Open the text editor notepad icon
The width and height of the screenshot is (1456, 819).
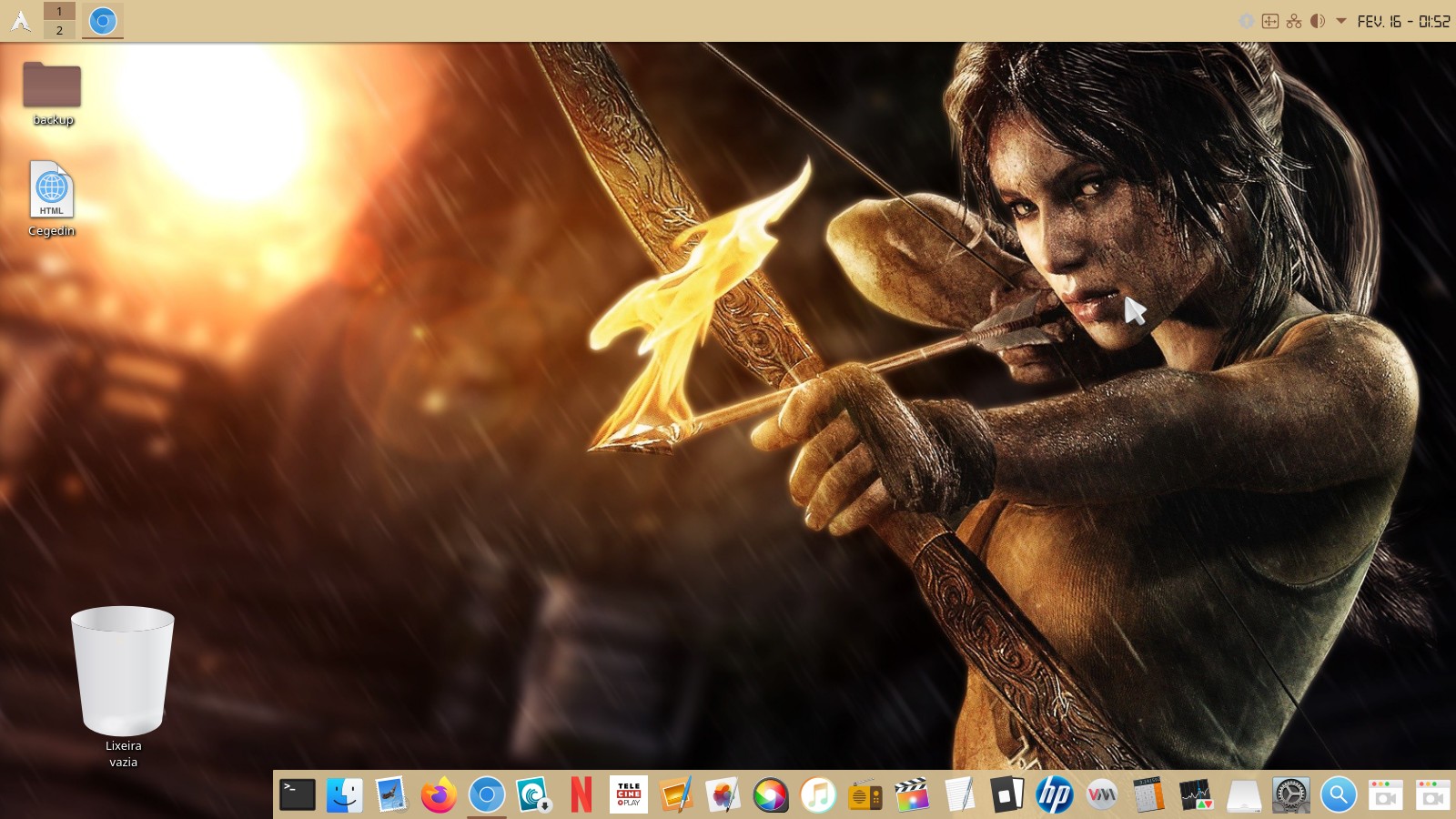click(960, 795)
